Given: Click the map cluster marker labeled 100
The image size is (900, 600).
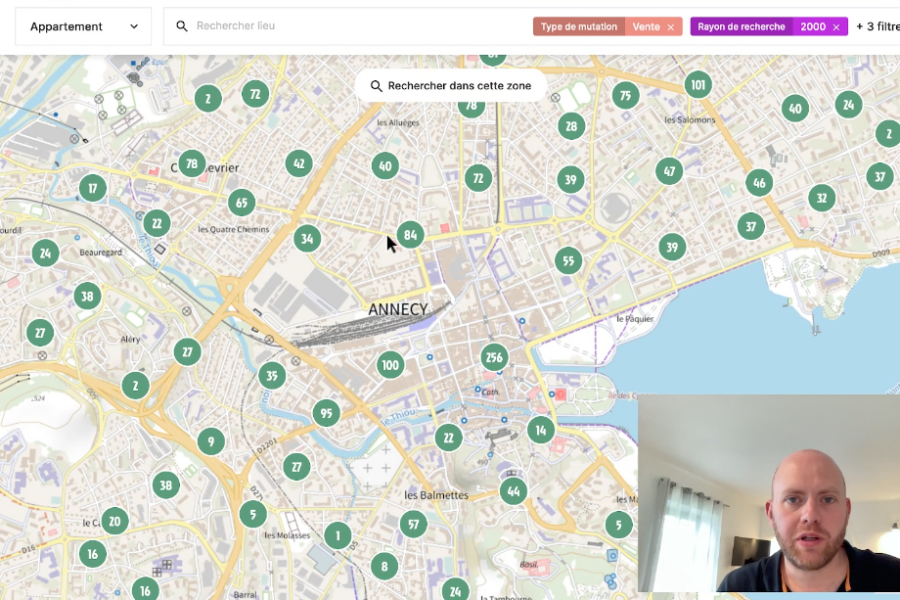Looking at the screenshot, I should point(391,365).
